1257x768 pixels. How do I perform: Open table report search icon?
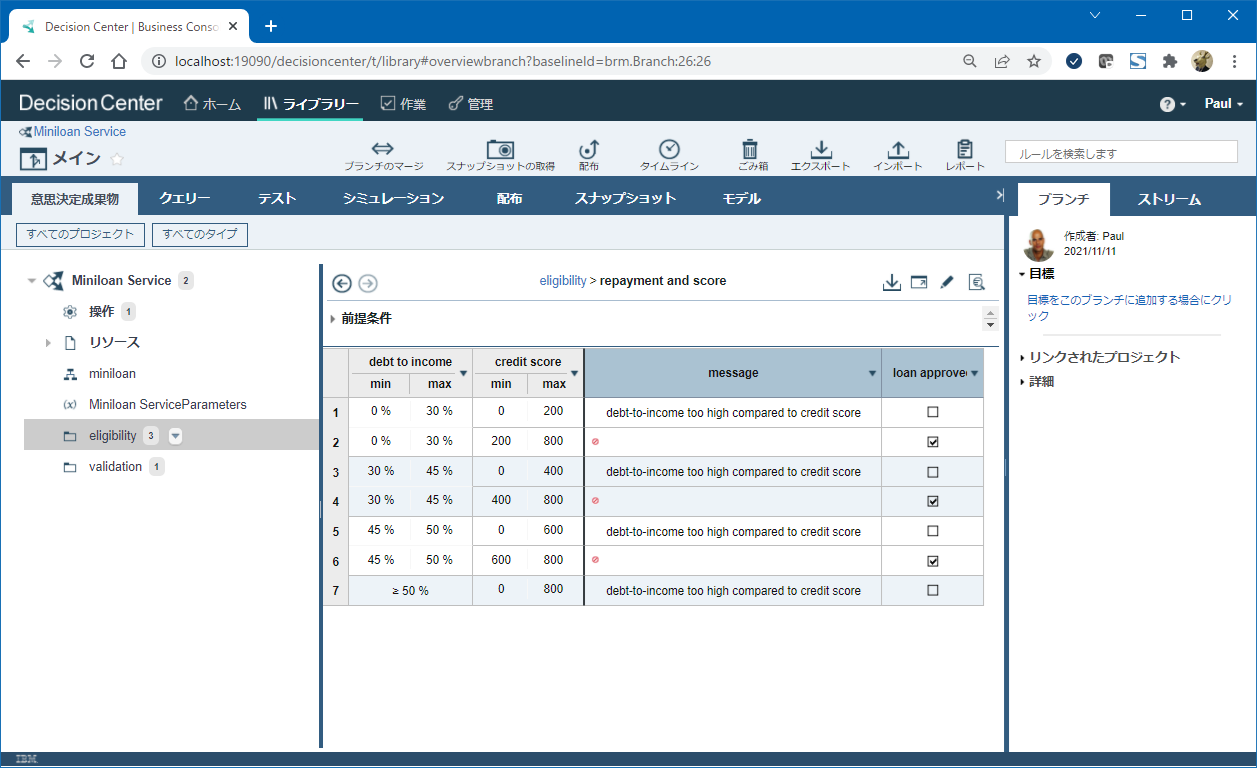tap(977, 283)
